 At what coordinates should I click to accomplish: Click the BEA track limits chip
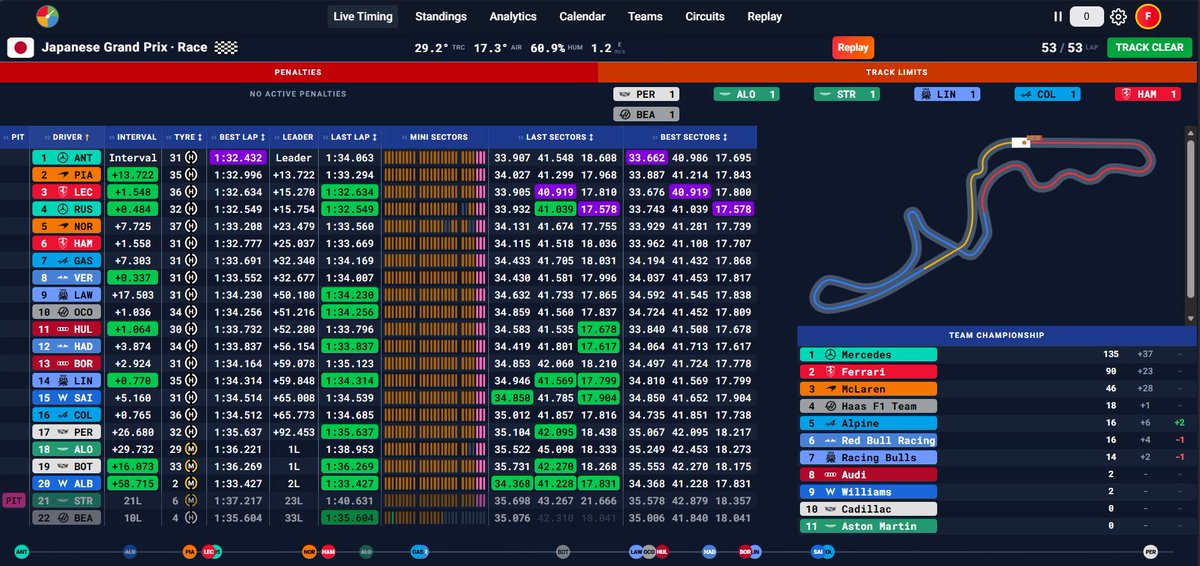647,114
